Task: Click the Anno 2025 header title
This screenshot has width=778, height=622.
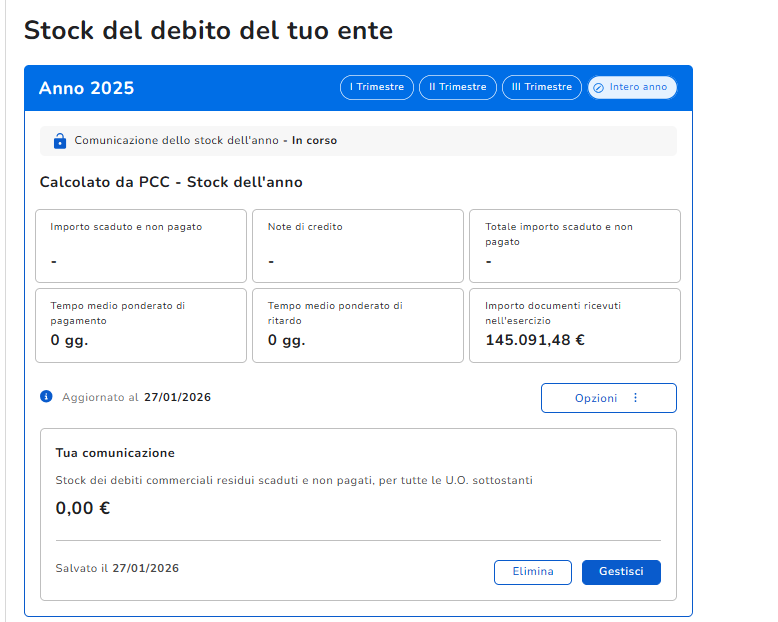Action: pos(87,88)
